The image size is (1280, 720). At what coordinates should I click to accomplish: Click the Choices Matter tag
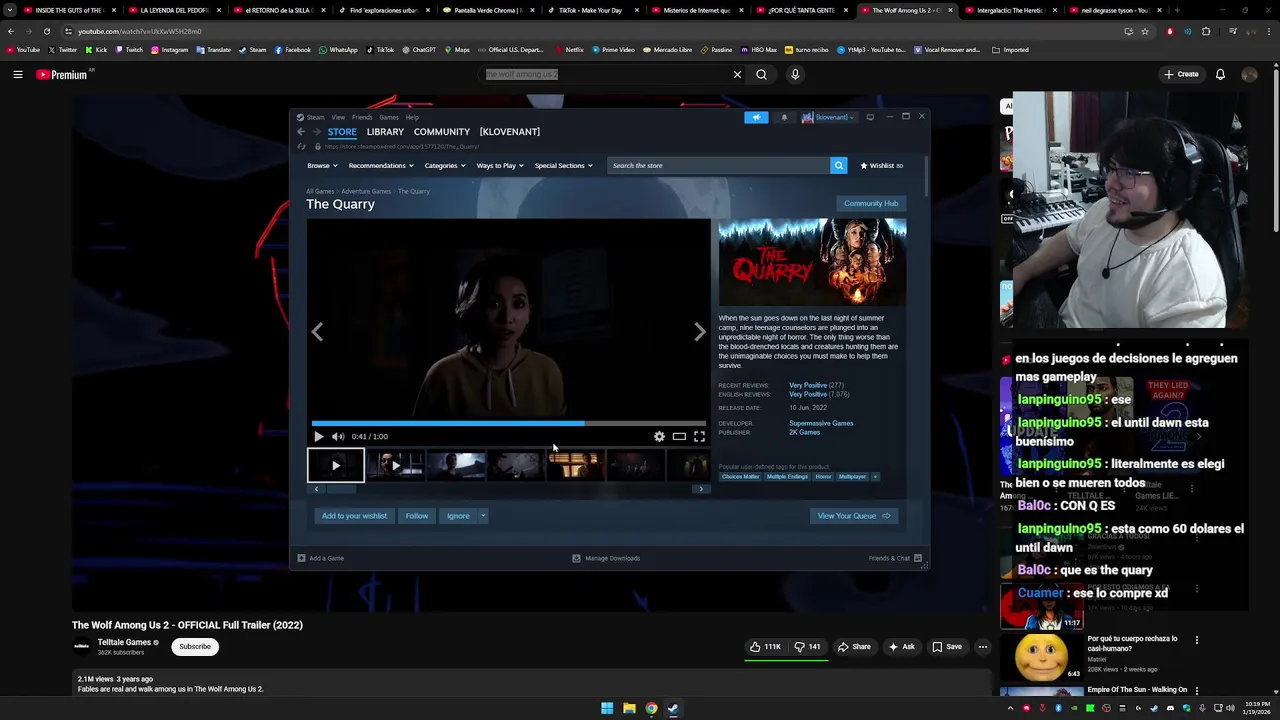[741, 477]
